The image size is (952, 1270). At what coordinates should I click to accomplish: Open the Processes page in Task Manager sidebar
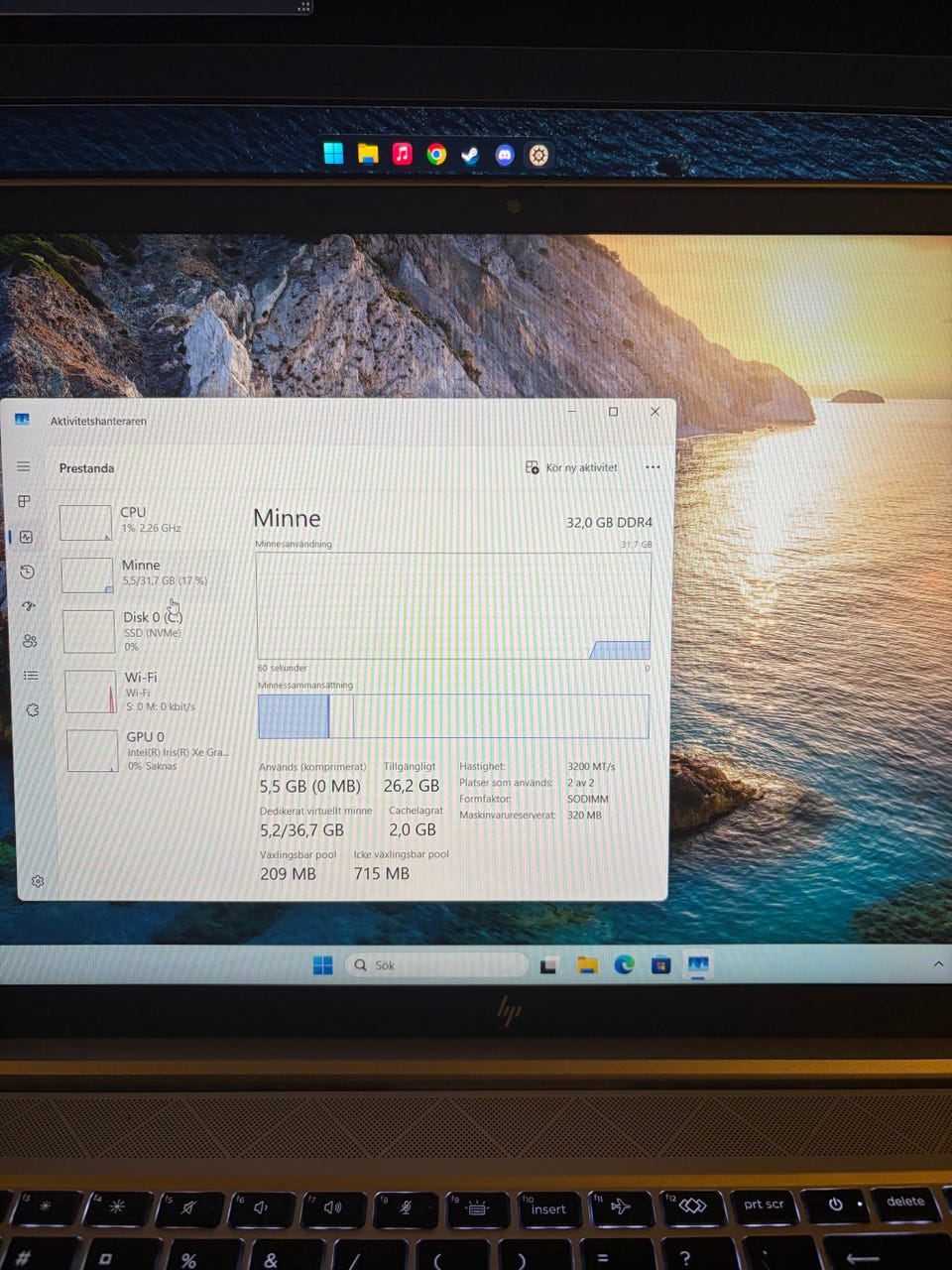(25, 501)
